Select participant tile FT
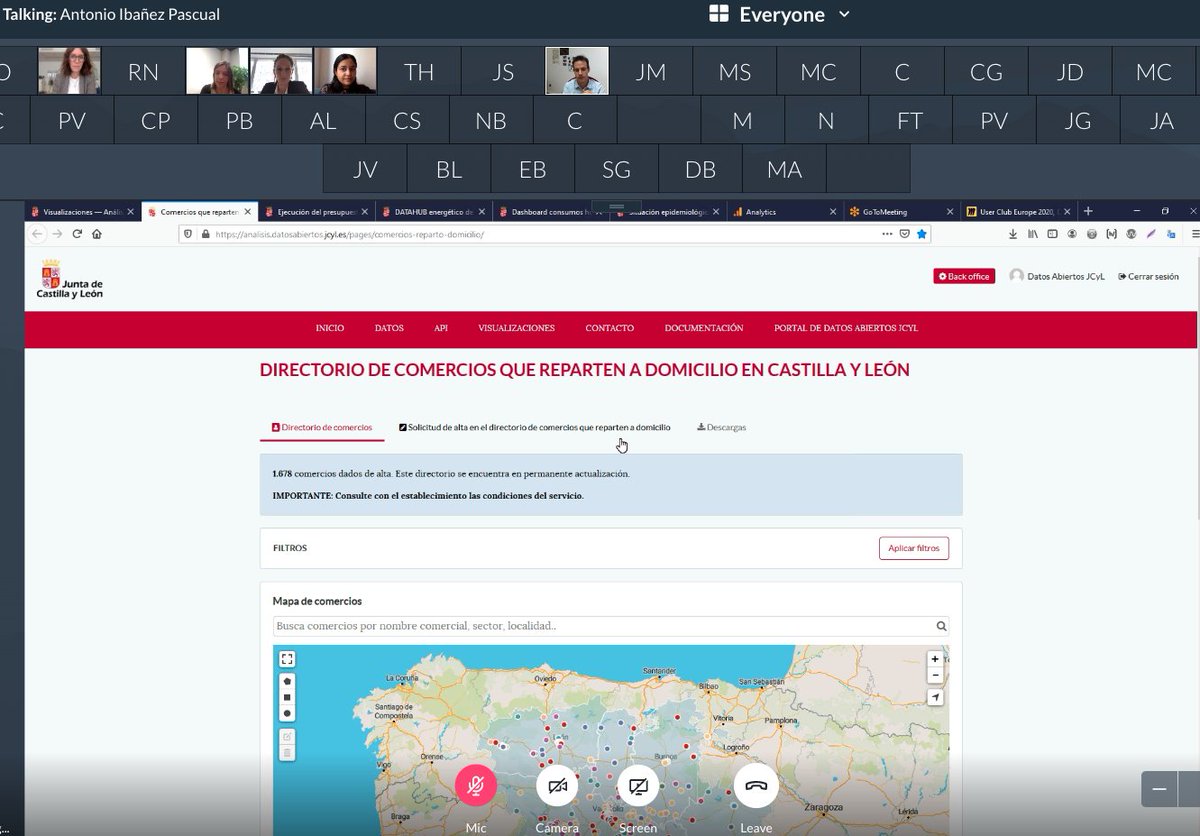The width and height of the screenshot is (1200, 836). (910, 121)
